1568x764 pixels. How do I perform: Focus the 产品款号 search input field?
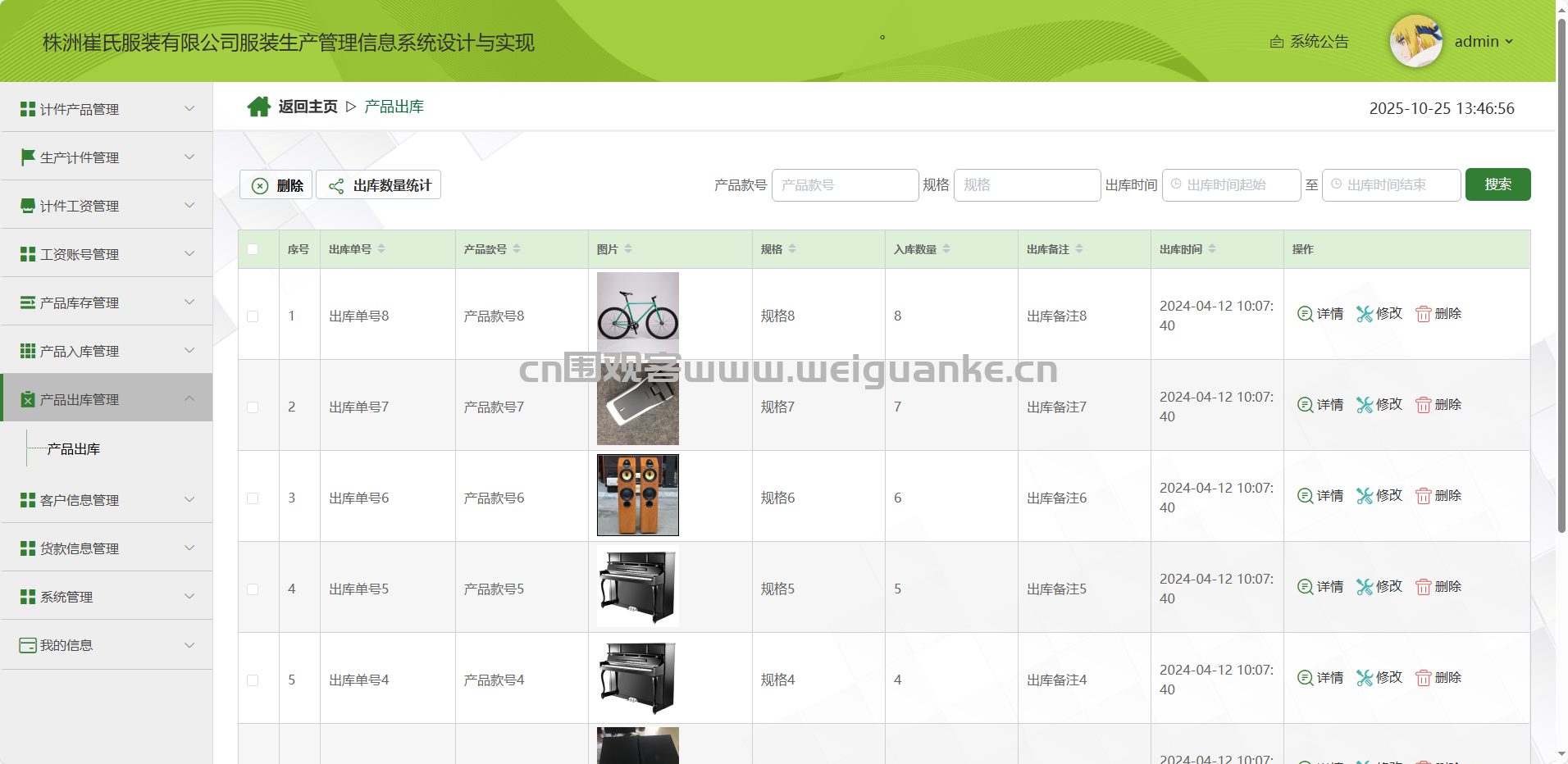(845, 185)
